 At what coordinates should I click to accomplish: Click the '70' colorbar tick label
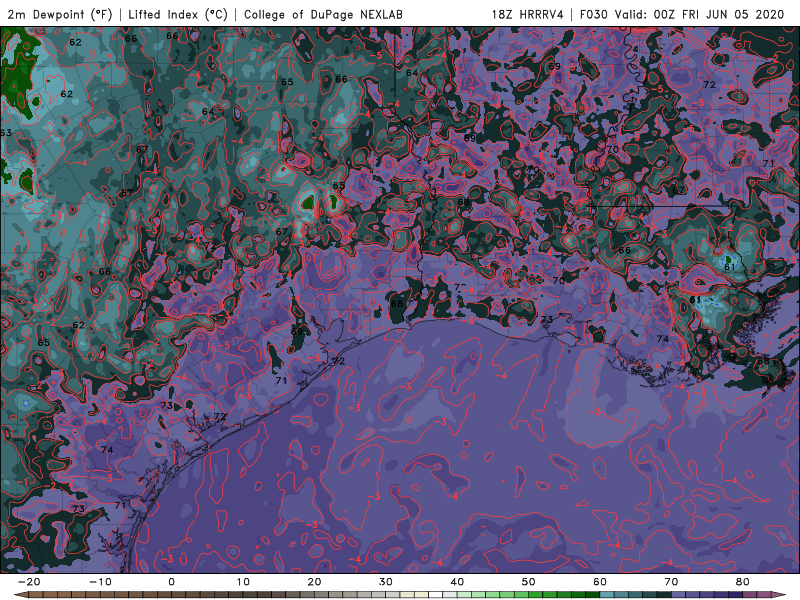coord(671,582)
